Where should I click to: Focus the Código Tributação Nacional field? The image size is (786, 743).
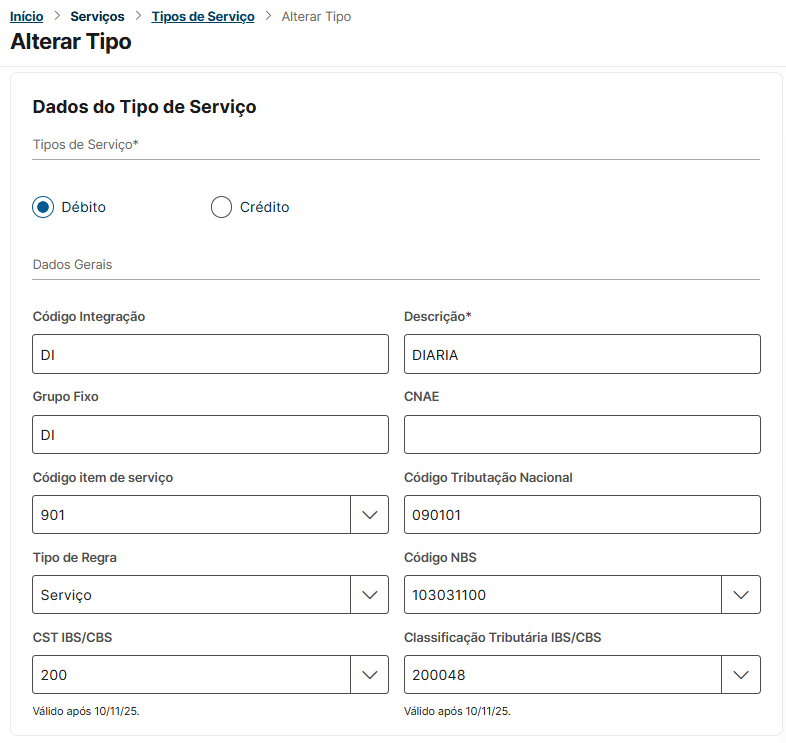pos(582,515)
